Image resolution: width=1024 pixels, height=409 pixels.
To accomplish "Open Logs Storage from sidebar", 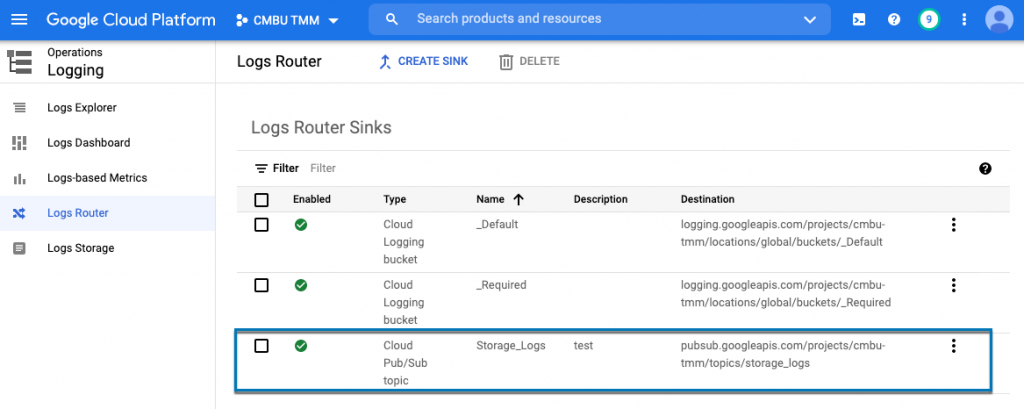I will pos(80,248).
